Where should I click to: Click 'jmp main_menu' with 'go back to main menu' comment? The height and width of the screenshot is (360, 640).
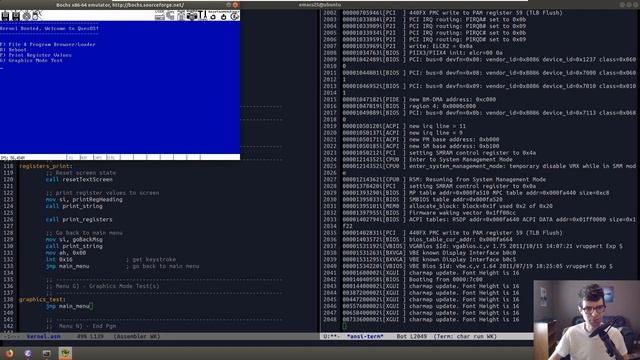click(122, 267)
